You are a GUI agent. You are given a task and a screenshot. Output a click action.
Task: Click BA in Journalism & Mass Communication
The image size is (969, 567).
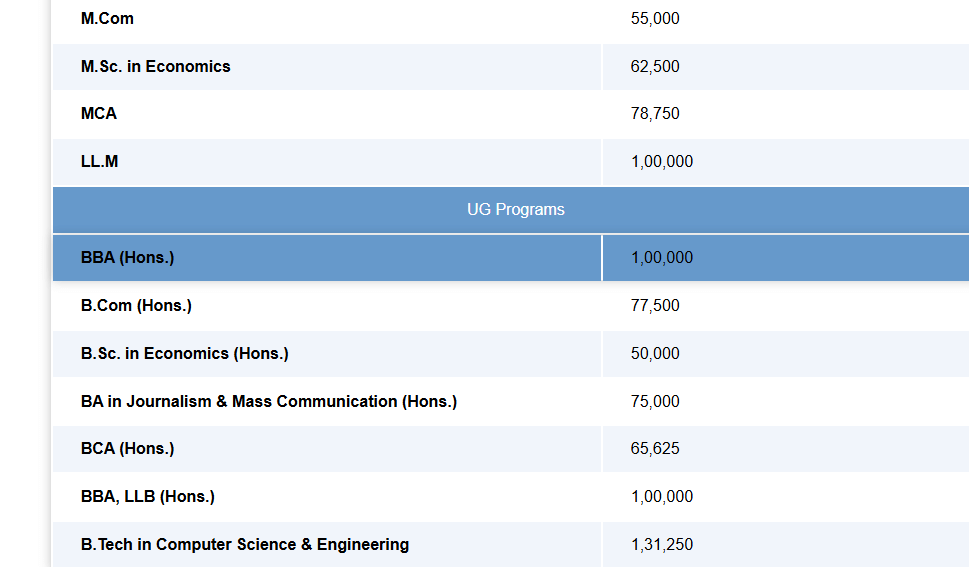(x=269, y=402)
